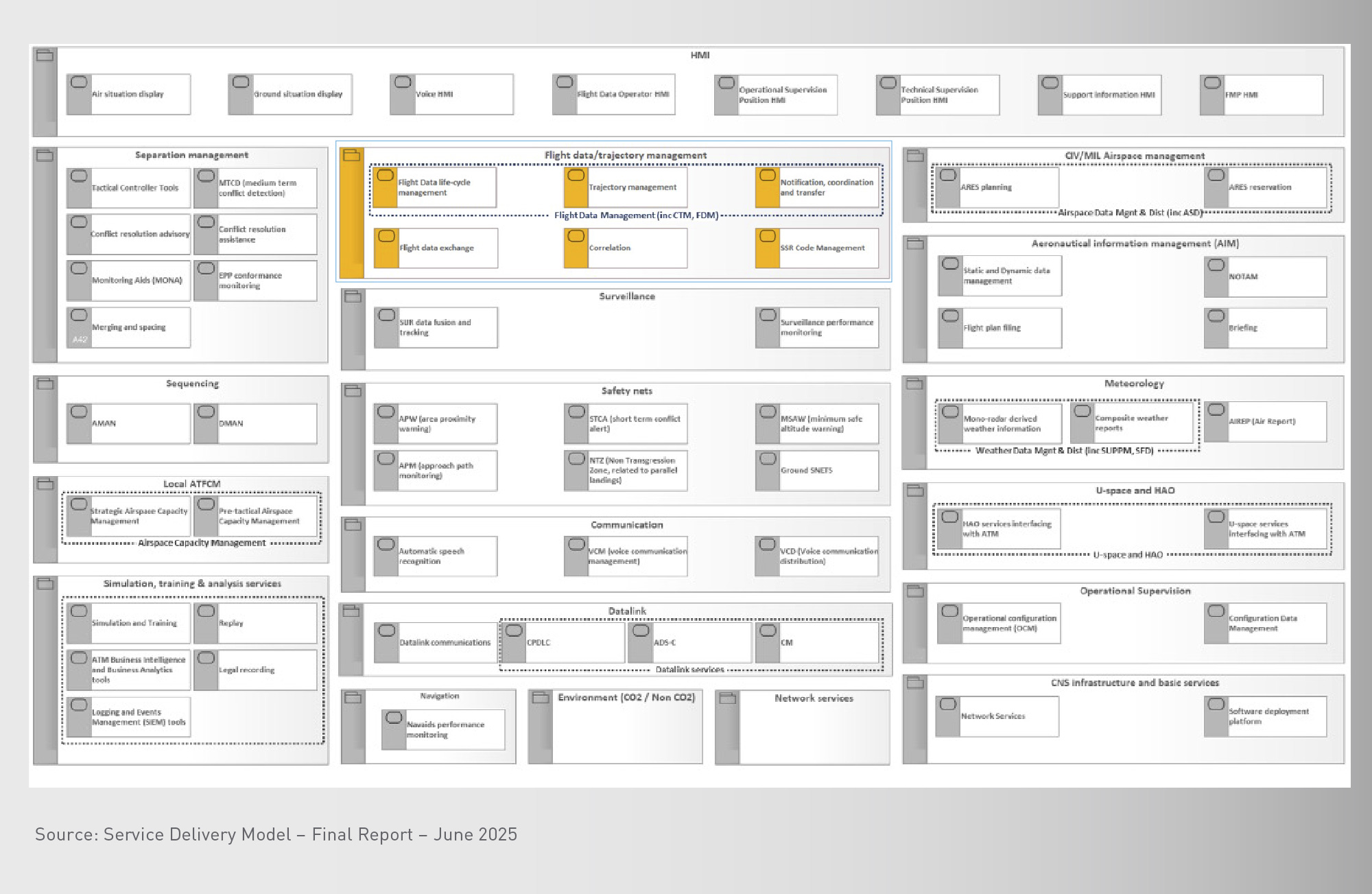
Task: Click the Network services folder icon
Action: click(727, 698)
